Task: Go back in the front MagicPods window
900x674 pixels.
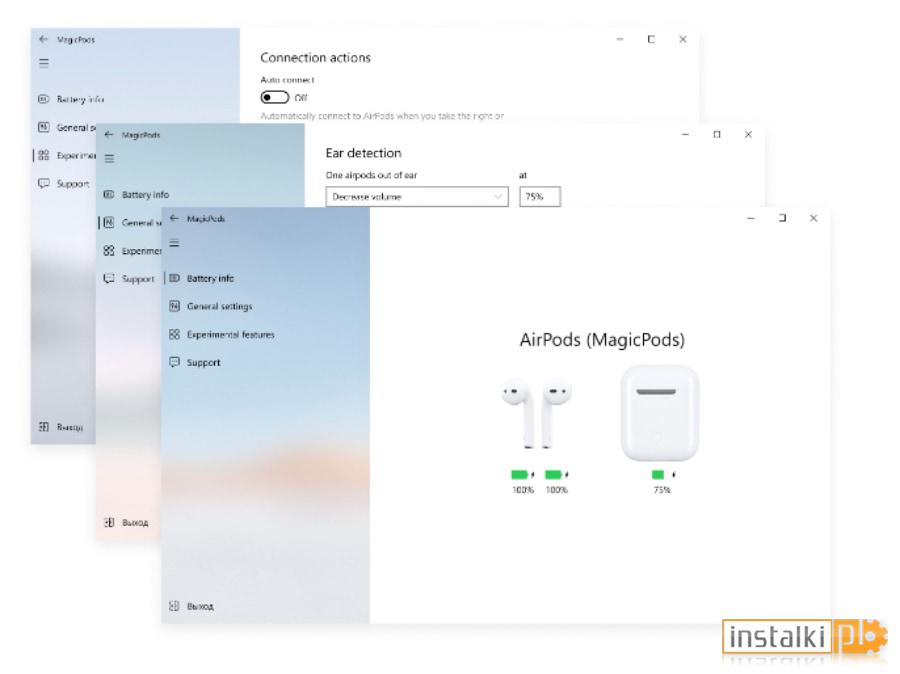Action: pyautogui.click(x=174, y=218)
